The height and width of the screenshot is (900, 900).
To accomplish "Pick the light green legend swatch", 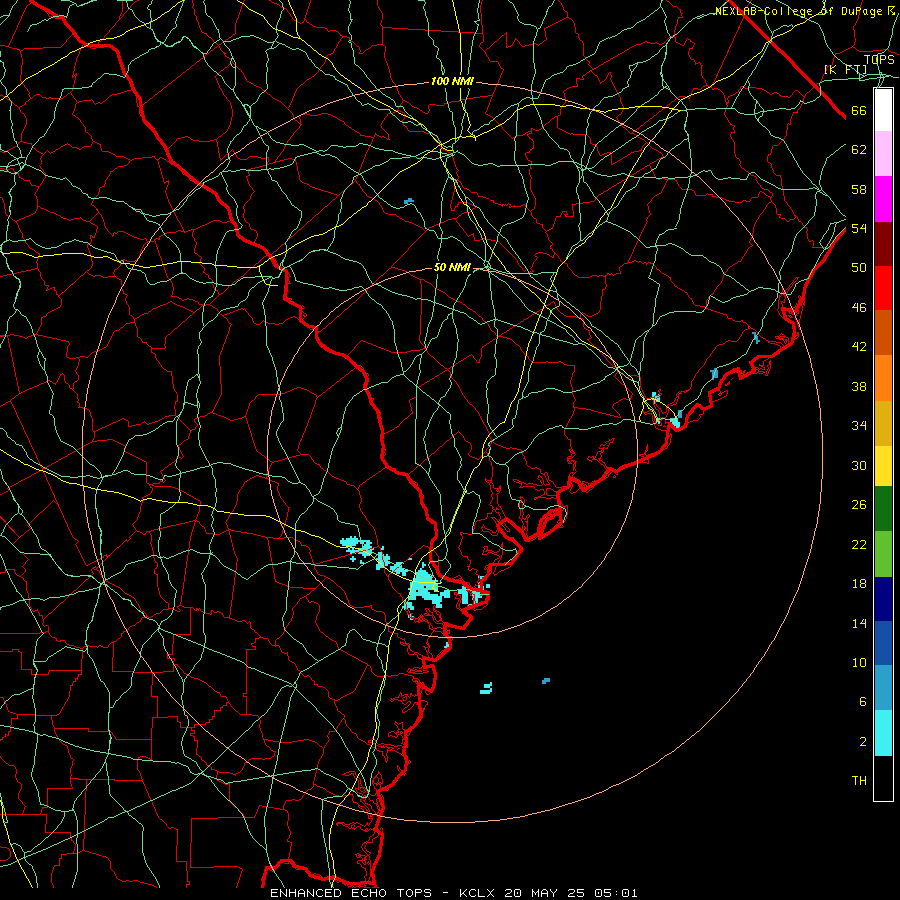I will [x=883, y=554].
